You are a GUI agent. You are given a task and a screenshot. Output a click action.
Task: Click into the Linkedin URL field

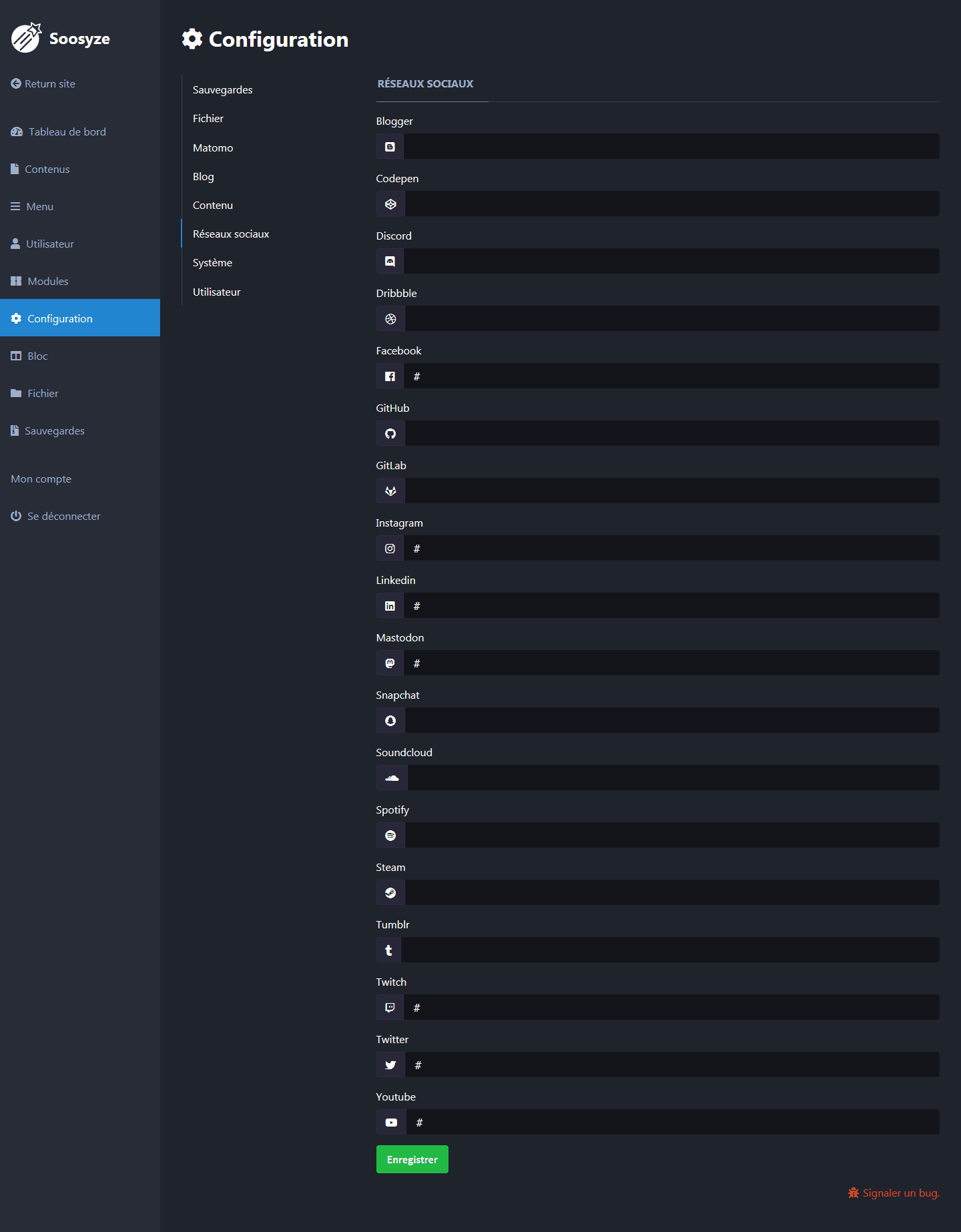pyautogui.click(x=671, y=605)
